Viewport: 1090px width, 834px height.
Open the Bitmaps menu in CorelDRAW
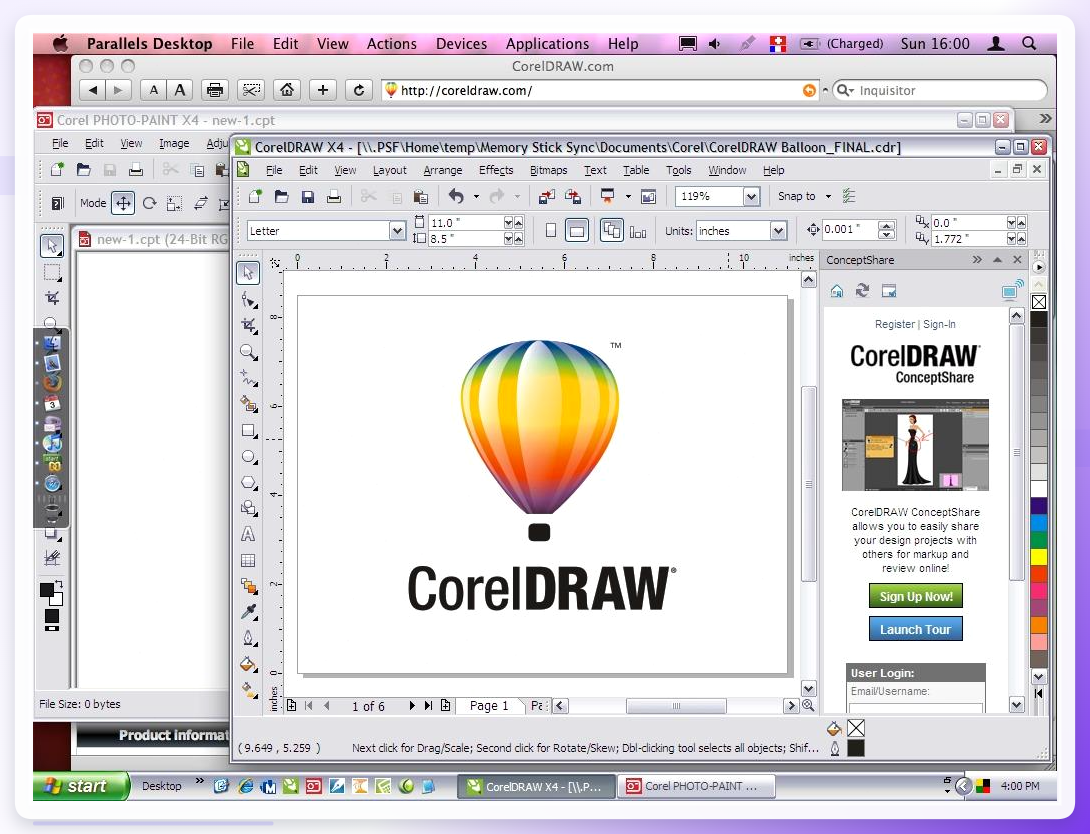coord(548,170)
